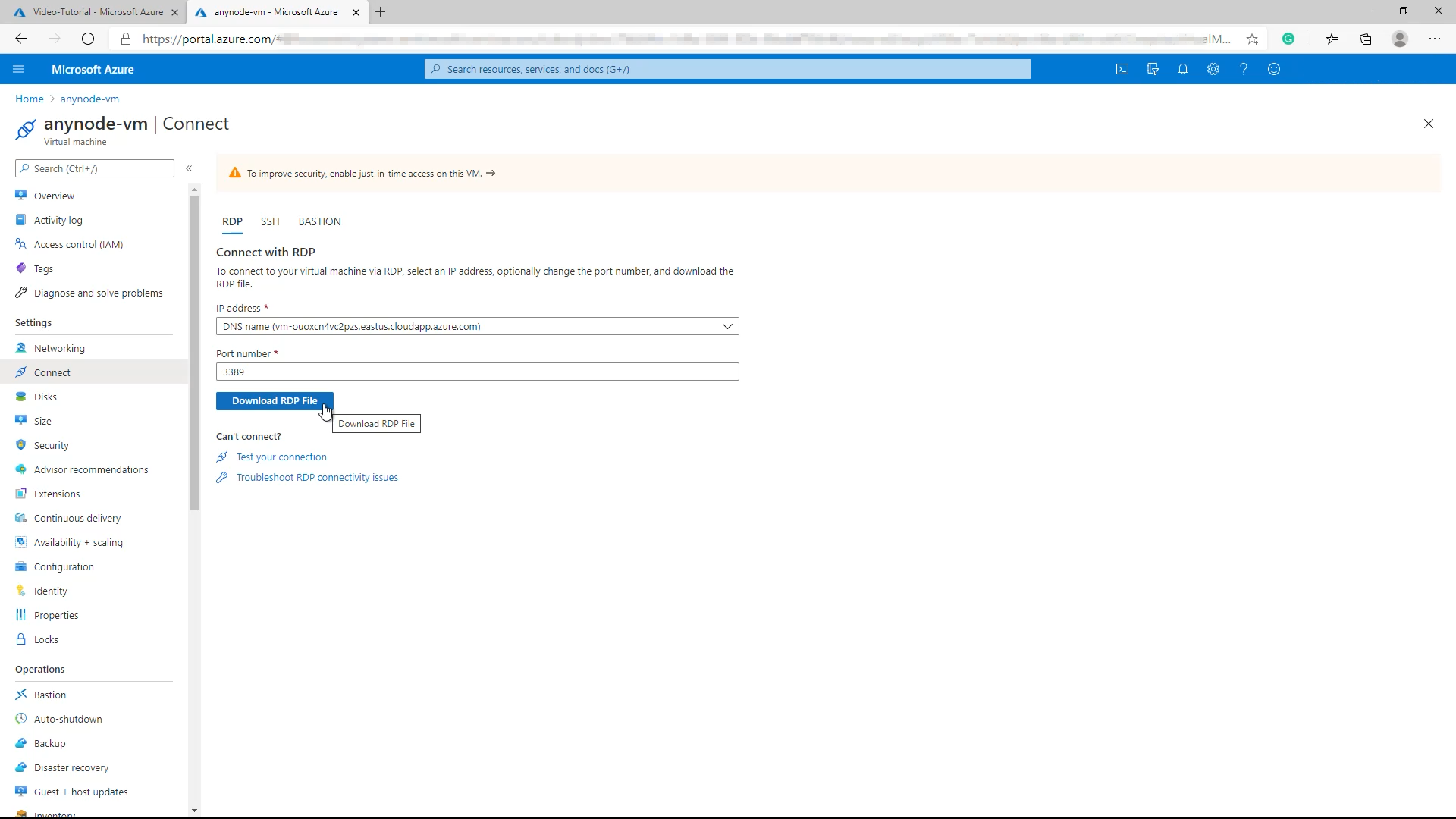Image resolution: width=1456 pixels, height=819 pixels.
Task: Open the Help question mark icon
Action: [1244, 69]
